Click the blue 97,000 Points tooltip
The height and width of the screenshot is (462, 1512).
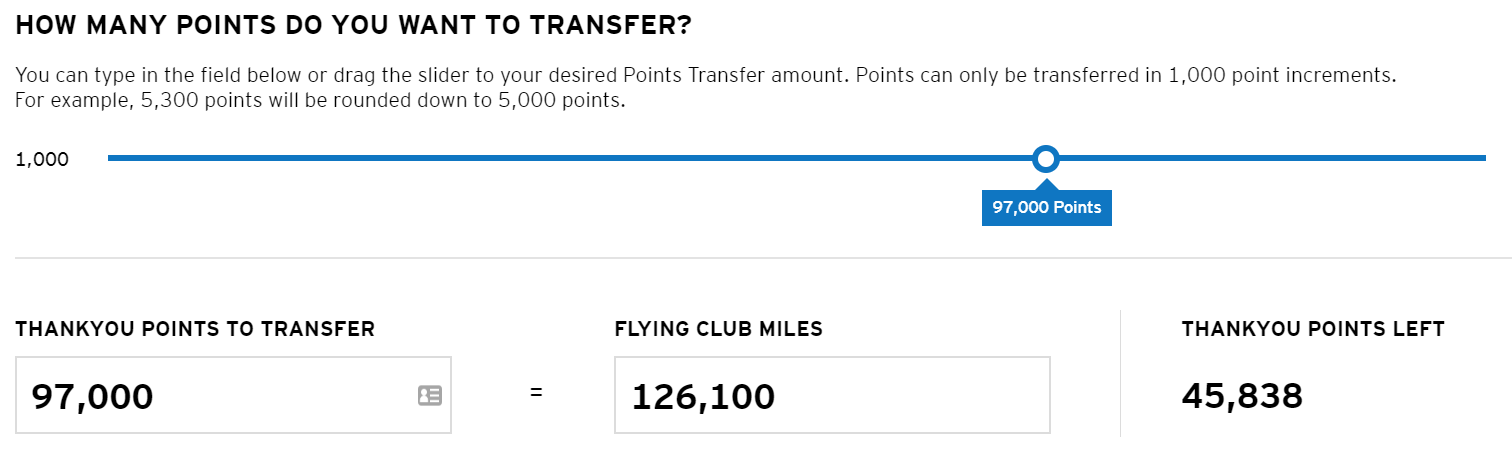tap(1047, 208)
